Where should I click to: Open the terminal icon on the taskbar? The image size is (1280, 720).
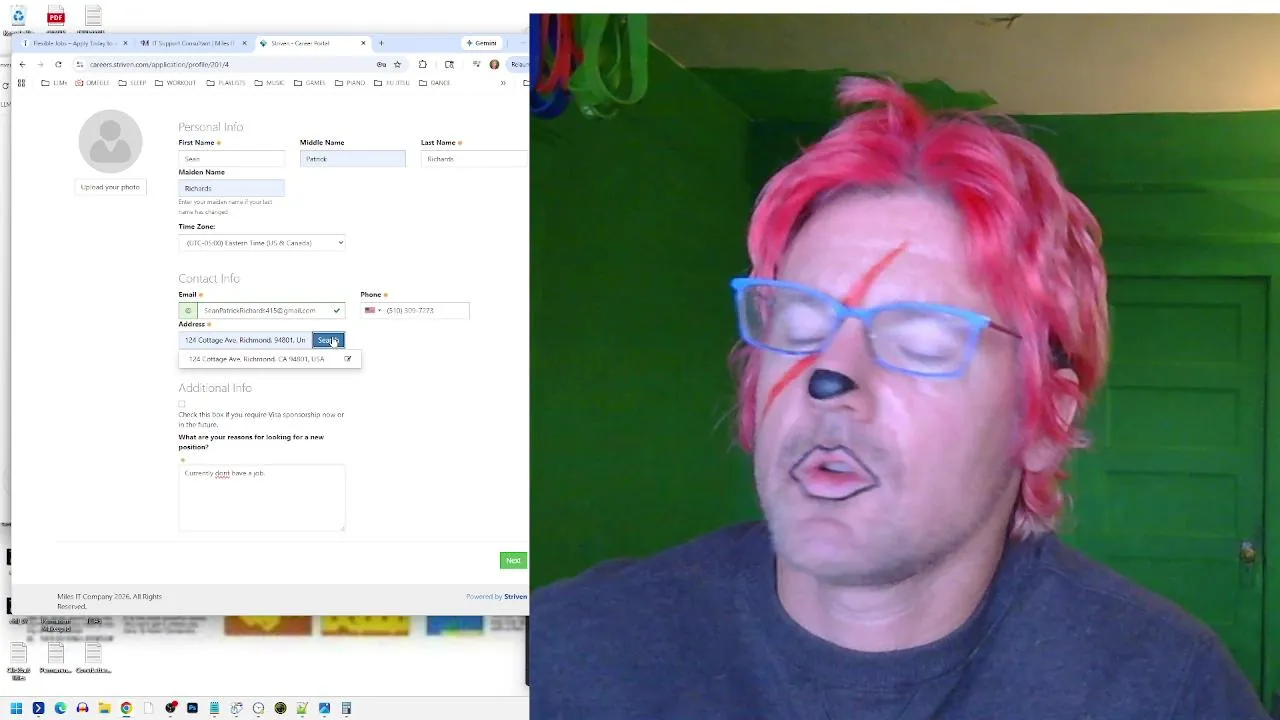click(x=38, y=708)
